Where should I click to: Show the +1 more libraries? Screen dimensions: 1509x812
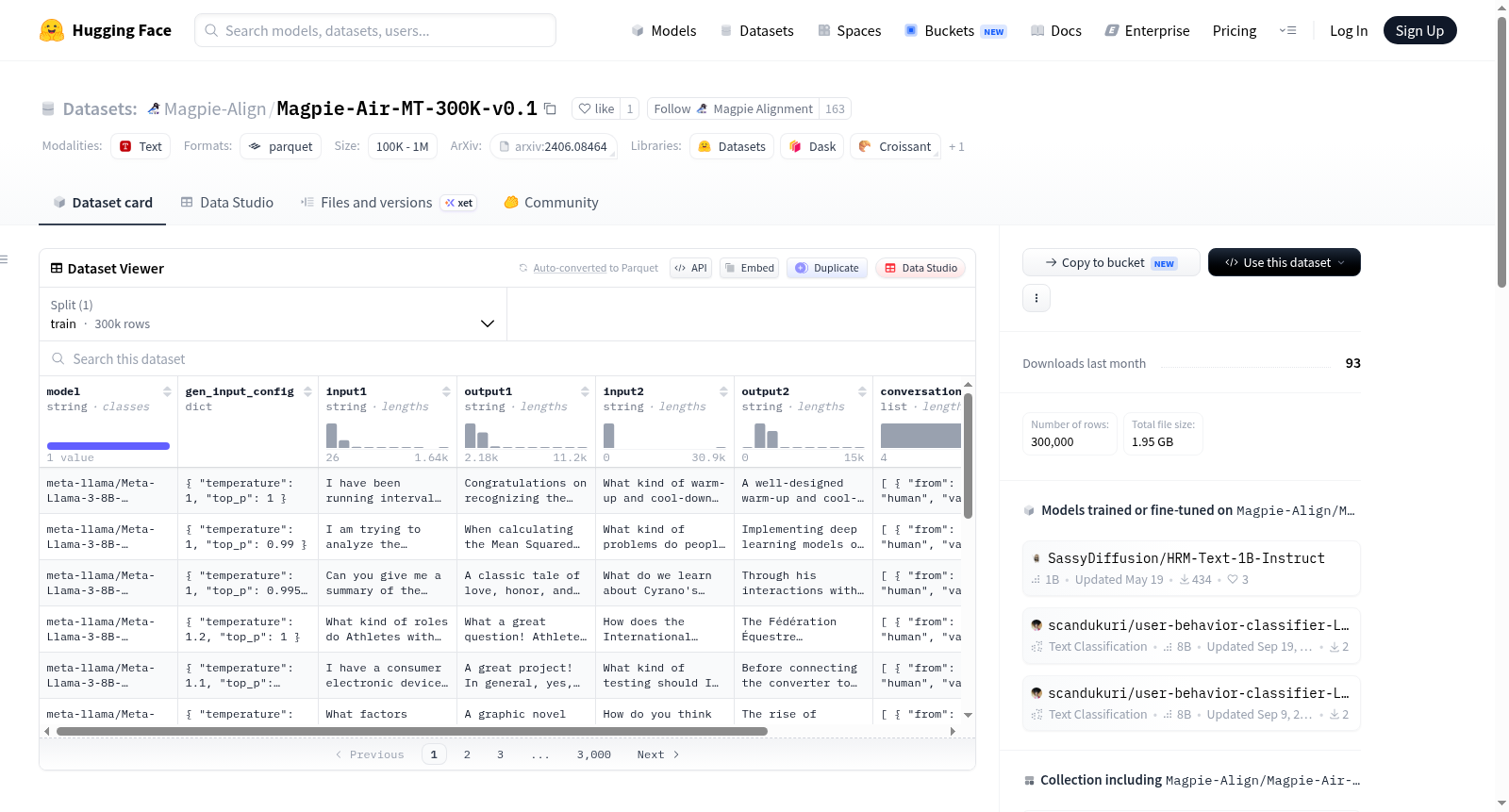click(x=956, y=146)
